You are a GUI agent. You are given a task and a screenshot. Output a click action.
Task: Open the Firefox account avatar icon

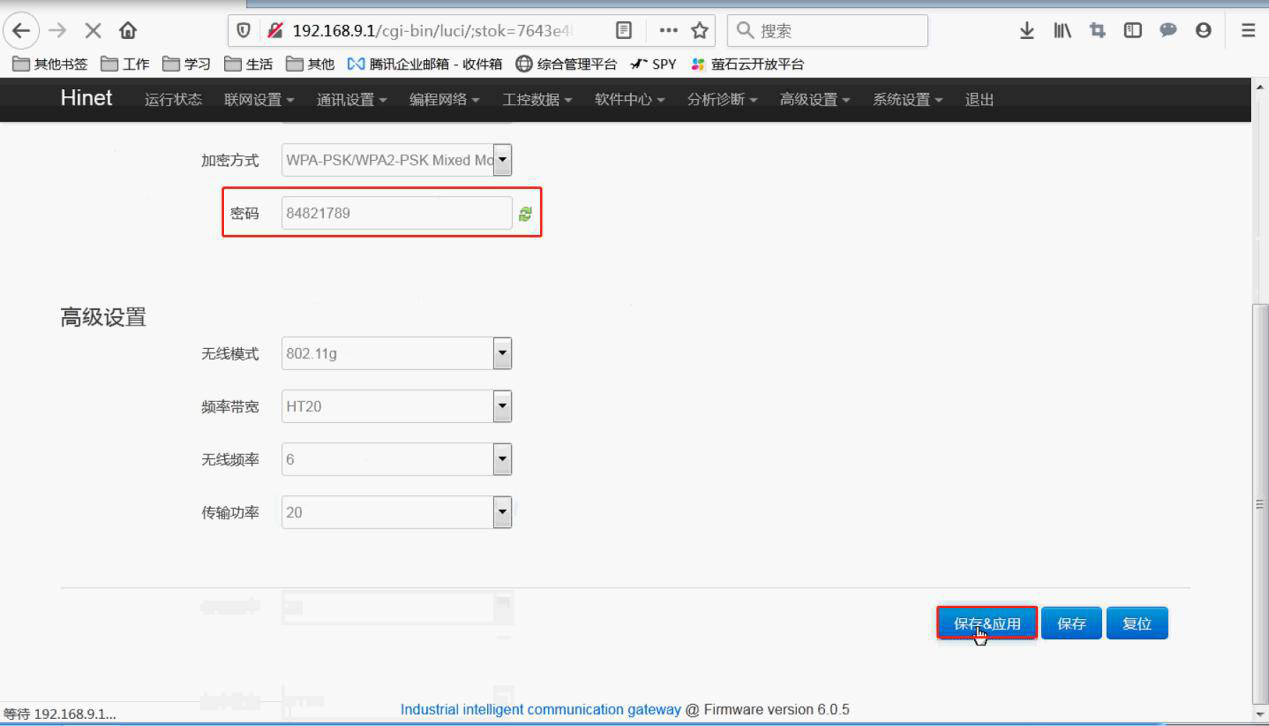click(x=1203, y=31)
